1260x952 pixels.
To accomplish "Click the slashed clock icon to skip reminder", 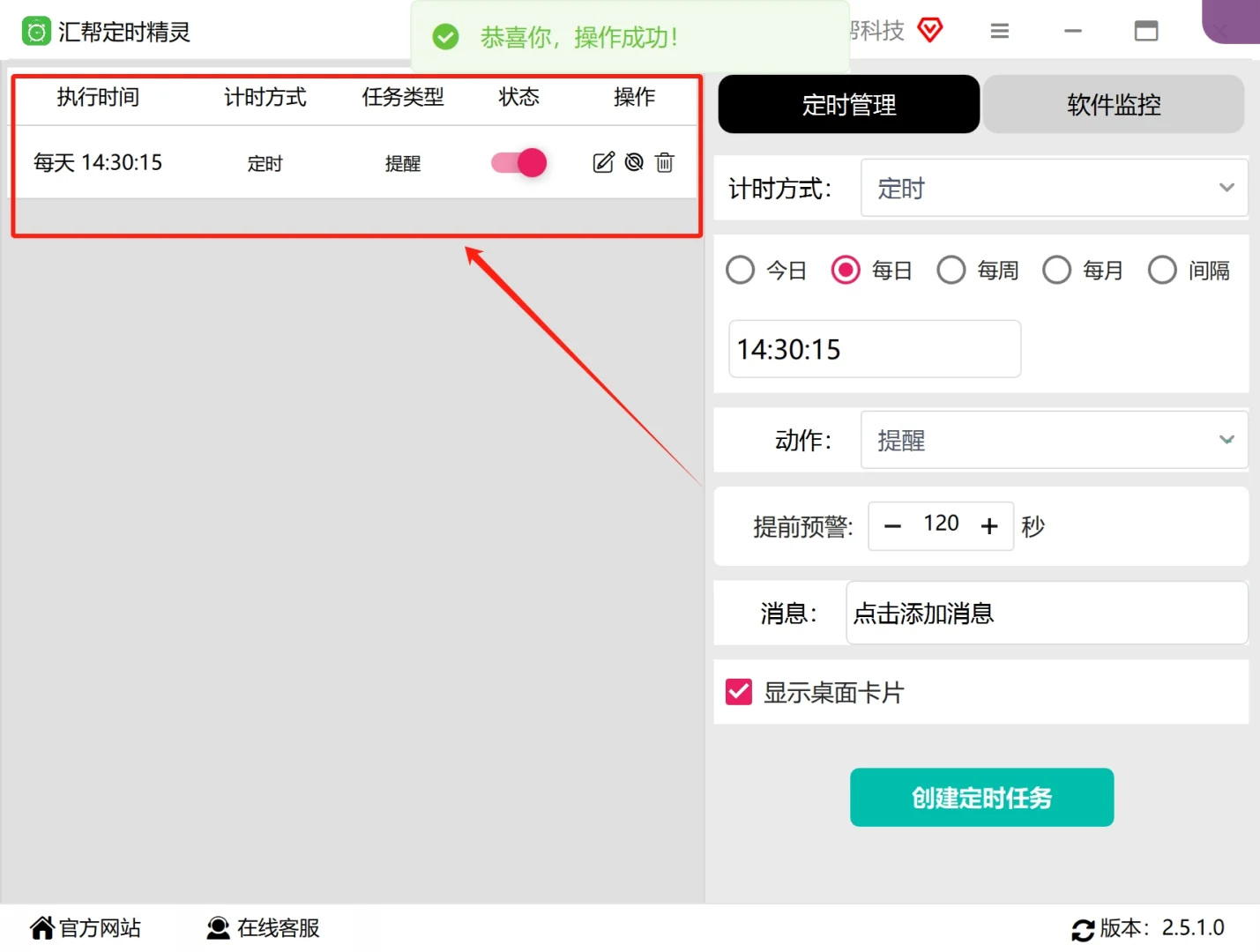I will (x=634, y=162).
